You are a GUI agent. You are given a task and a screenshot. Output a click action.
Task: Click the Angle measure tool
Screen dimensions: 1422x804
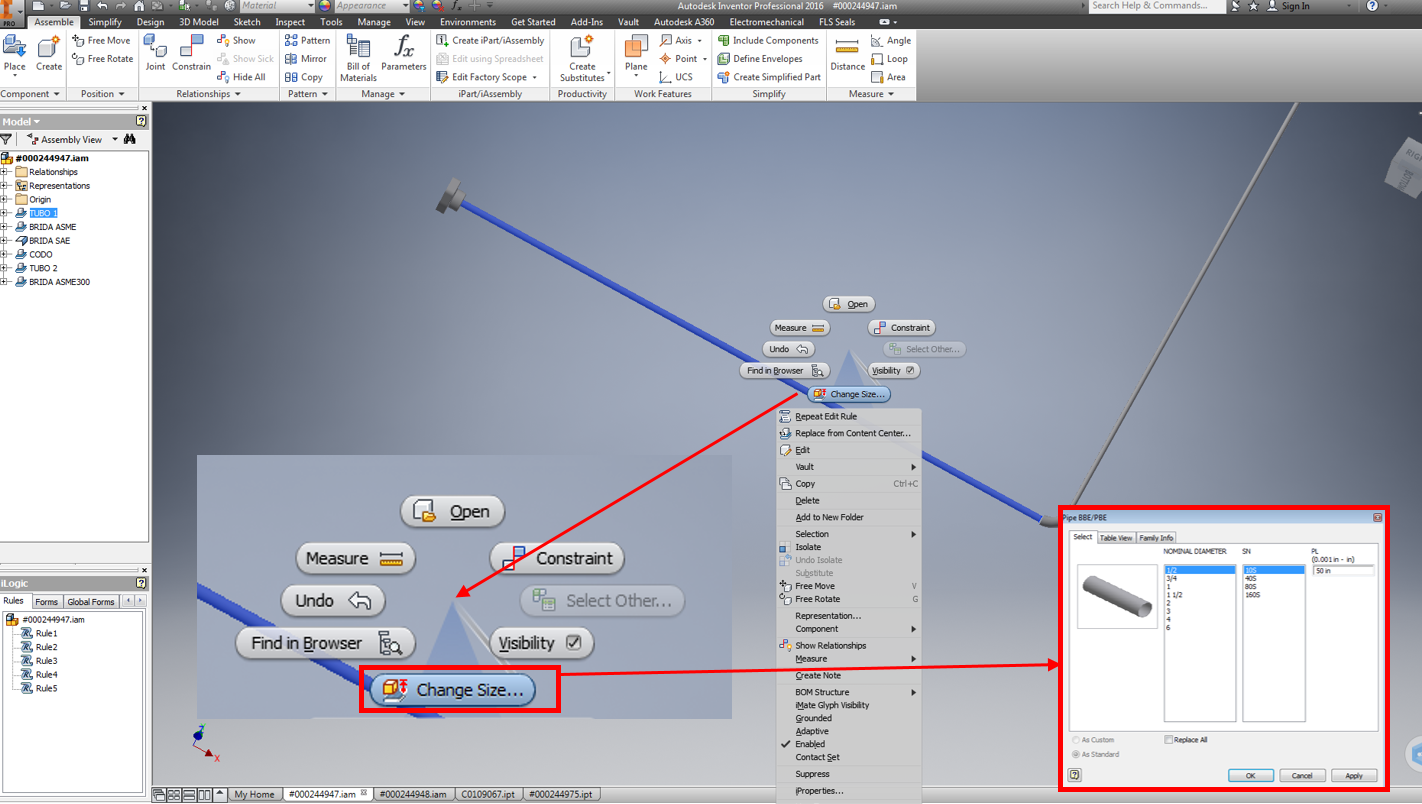tap(890, 41)
